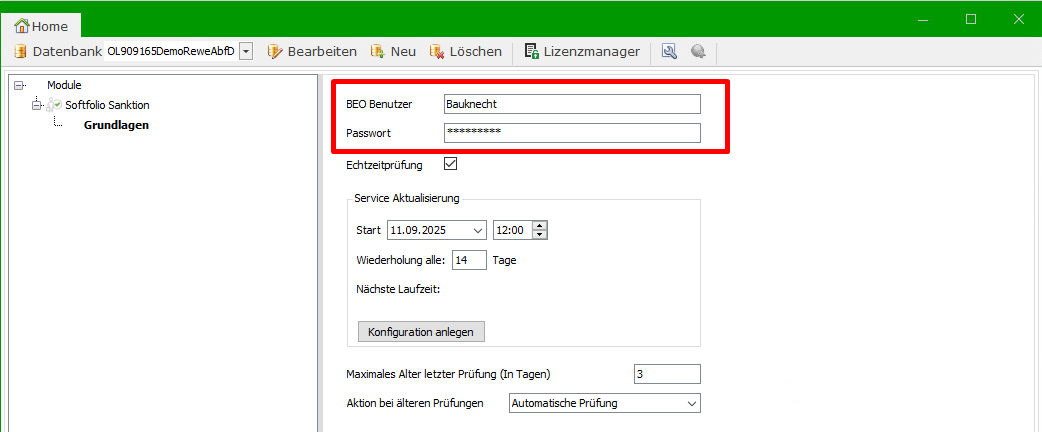Collapse the Module tree node
The image size is (1042, 432).
pos(20,86)
